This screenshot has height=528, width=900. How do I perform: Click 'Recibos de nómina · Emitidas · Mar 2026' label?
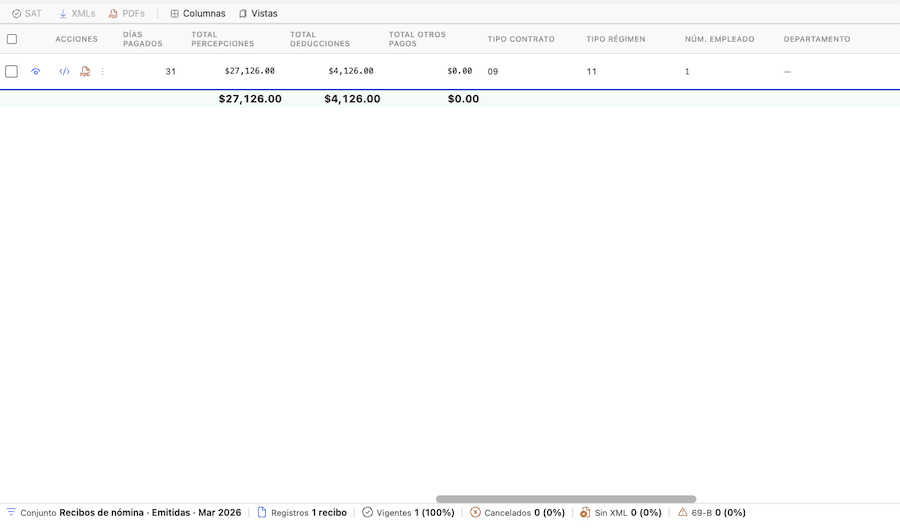point(150,513)
